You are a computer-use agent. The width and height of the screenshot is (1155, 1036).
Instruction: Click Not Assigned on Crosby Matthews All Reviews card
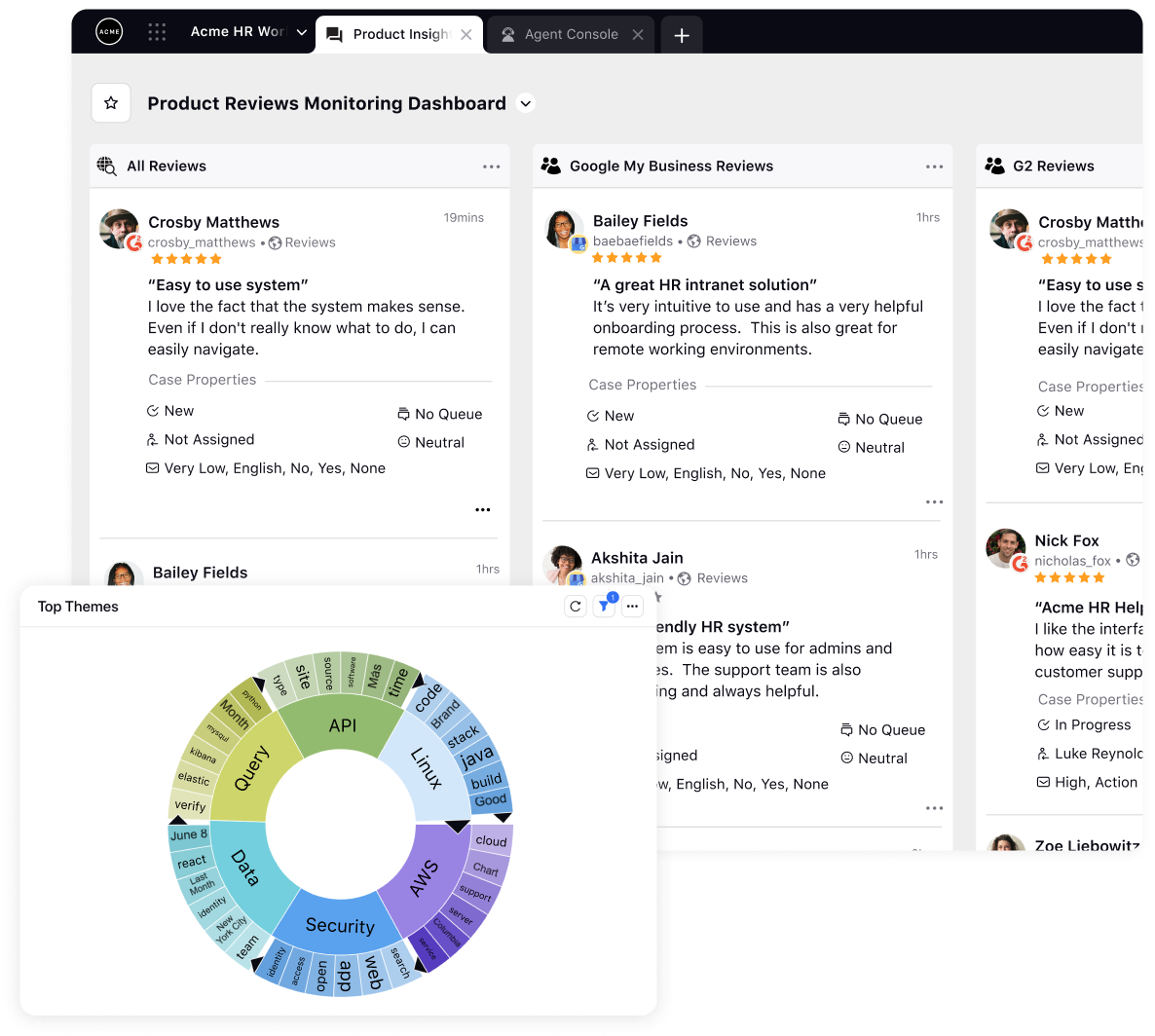coord(201,439)
